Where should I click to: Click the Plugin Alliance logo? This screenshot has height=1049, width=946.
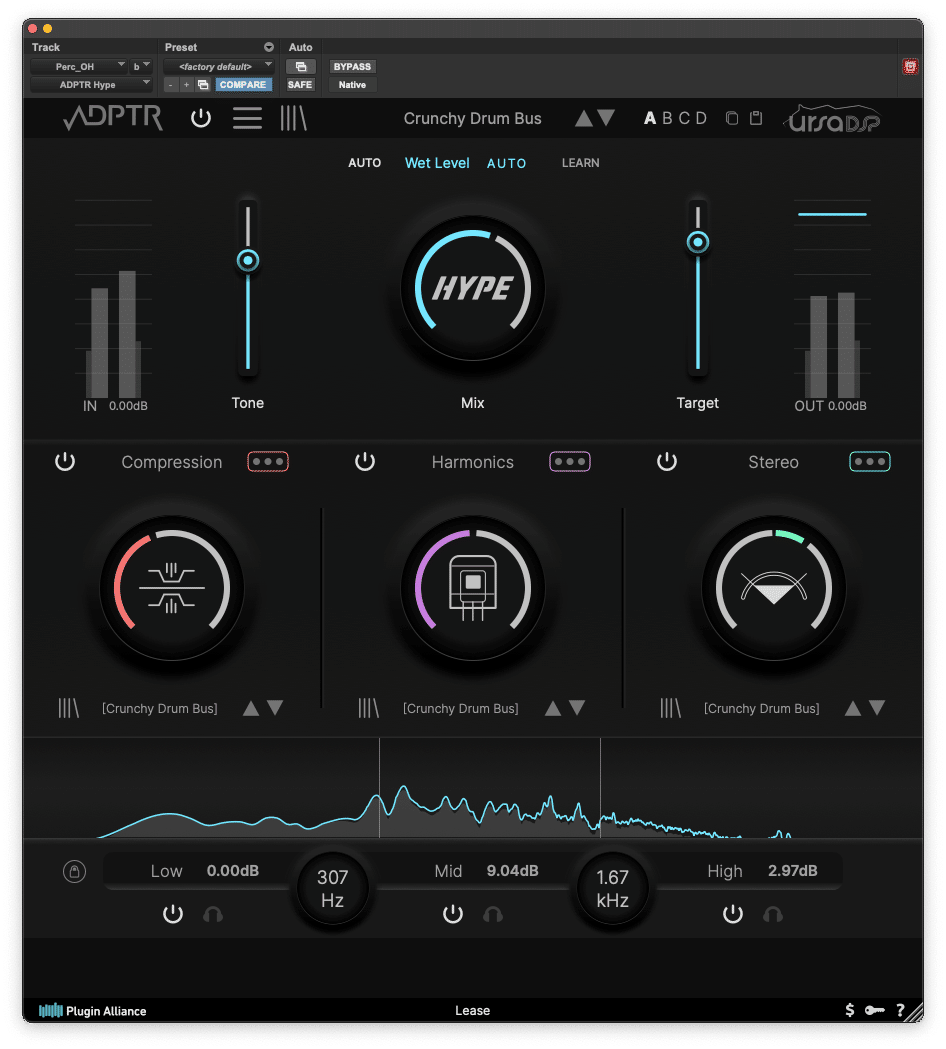(x=92, y=1010)
